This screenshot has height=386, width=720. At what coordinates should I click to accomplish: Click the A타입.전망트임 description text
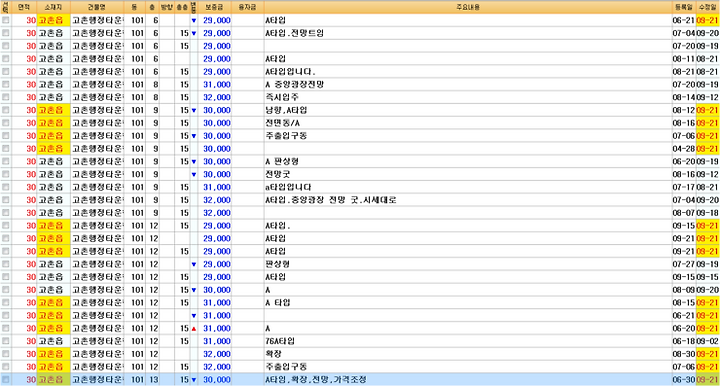(x=294, y=33)
